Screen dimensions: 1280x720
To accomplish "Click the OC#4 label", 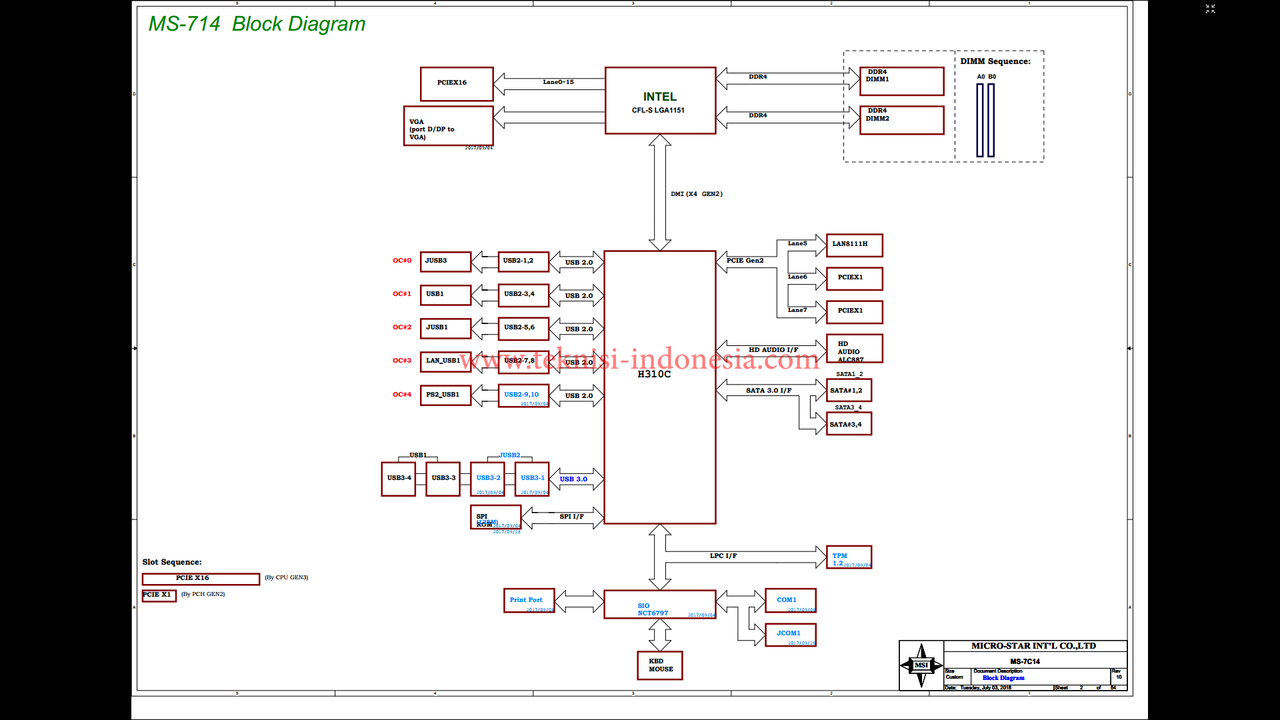I will [402, 394].
